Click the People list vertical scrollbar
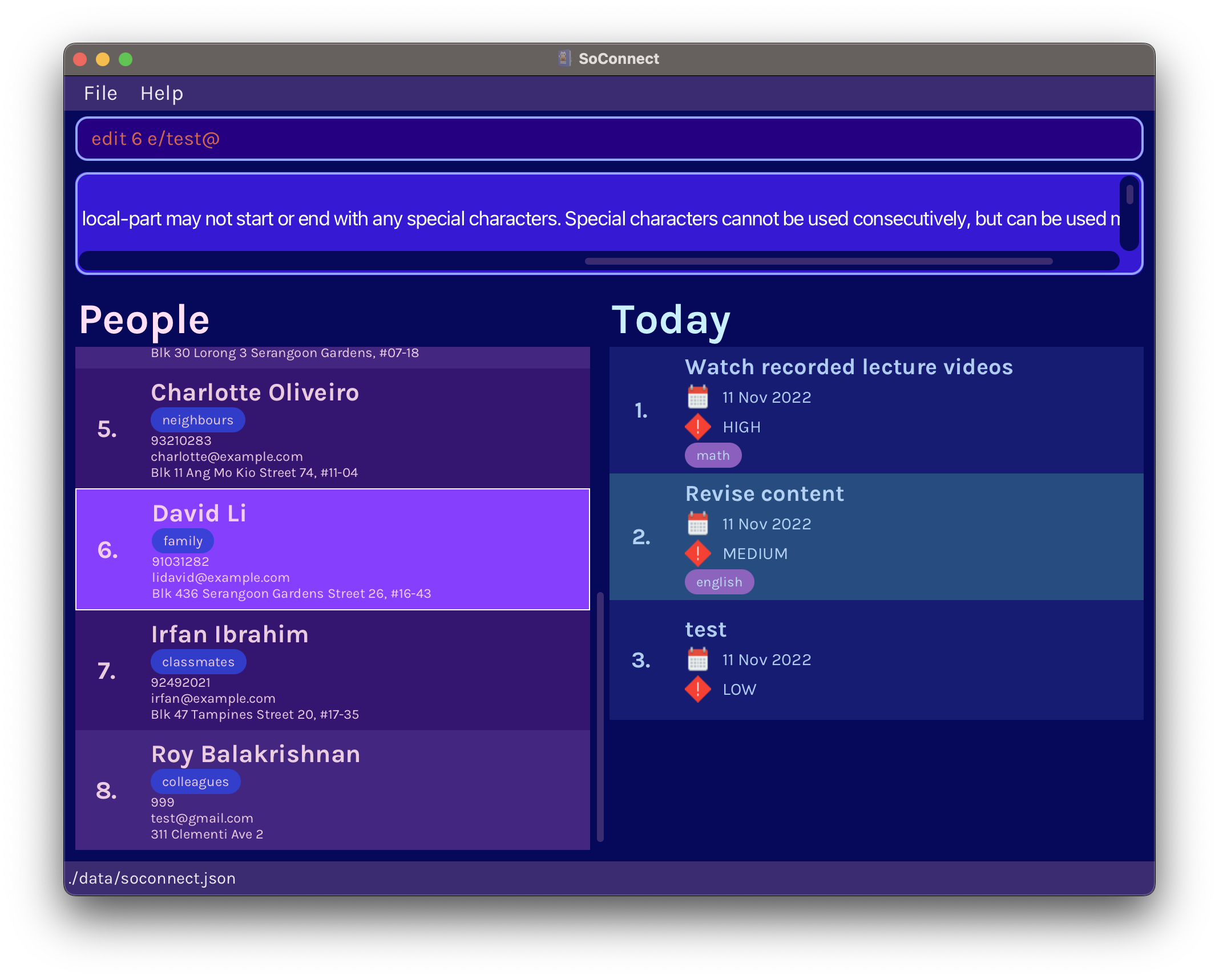Viewport: 1219px width, 980px height. (600, 716)
